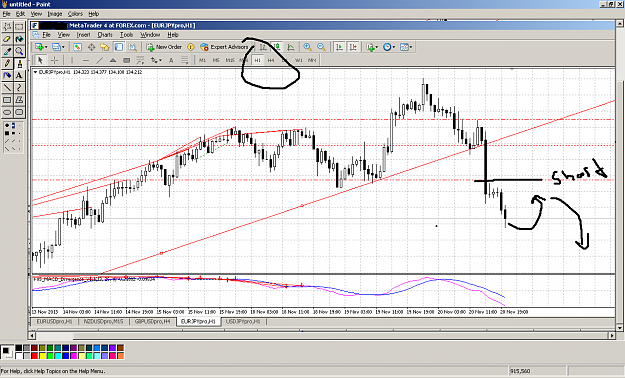Pick the Eraser tool in Paint
The width and height of the screenshot is (625, 378).
tap(7, 39)
